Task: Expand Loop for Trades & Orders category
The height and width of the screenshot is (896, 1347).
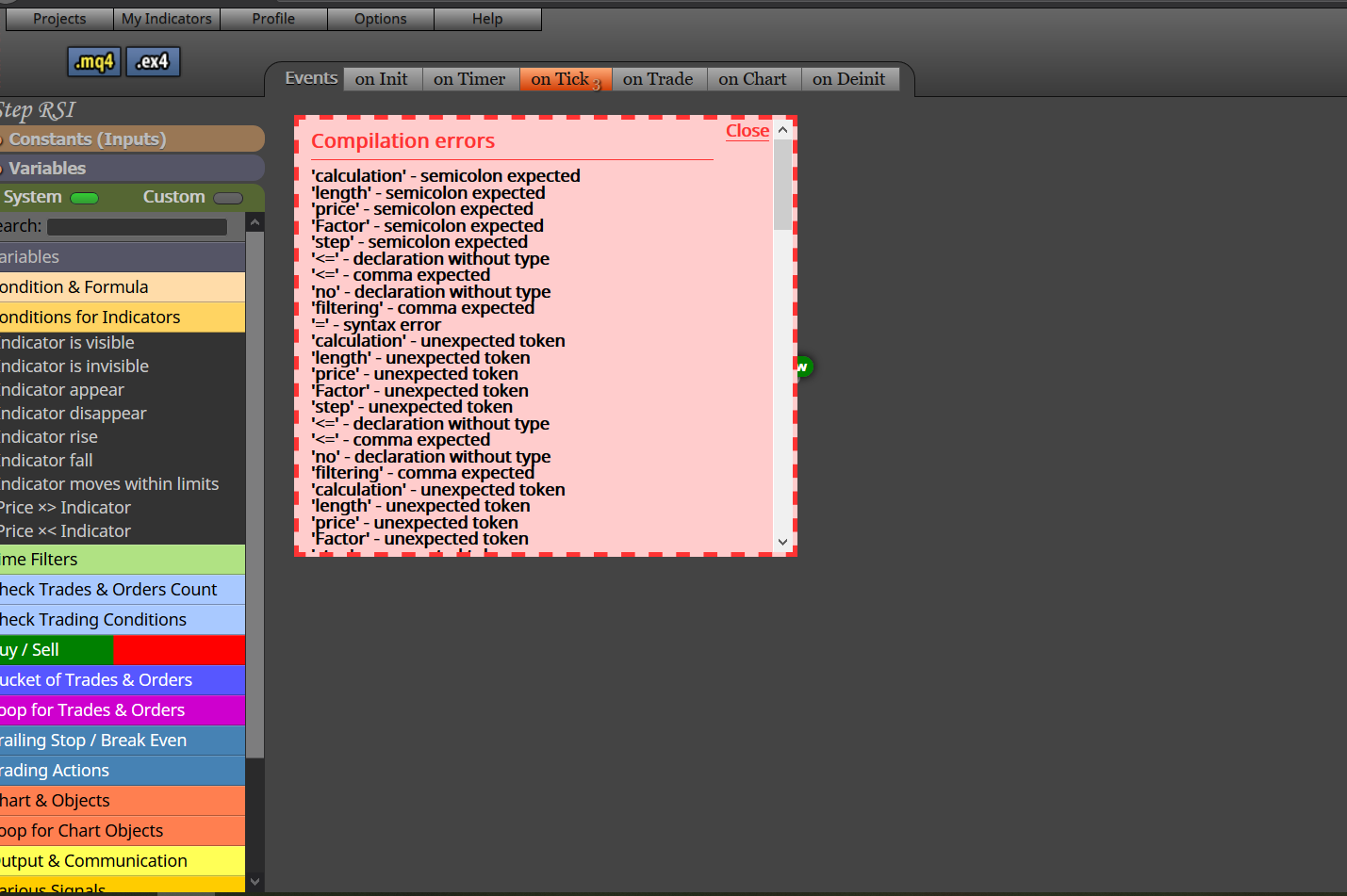Action: pos(123,710)
